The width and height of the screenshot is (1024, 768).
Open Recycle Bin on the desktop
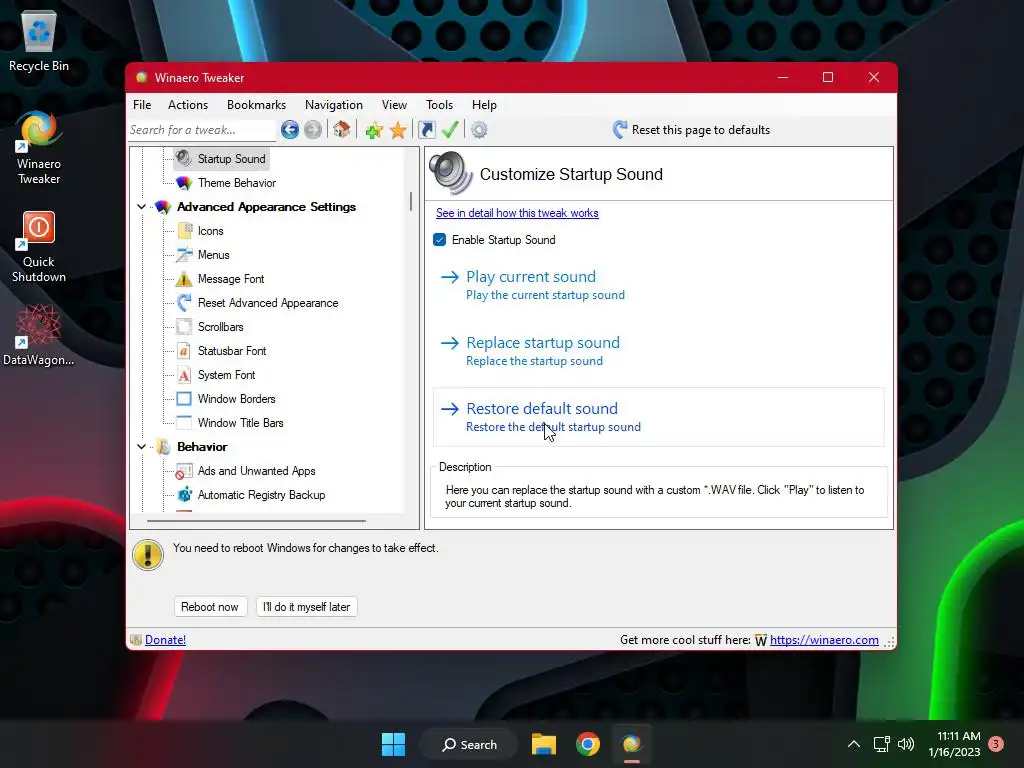tap(39, 42)
